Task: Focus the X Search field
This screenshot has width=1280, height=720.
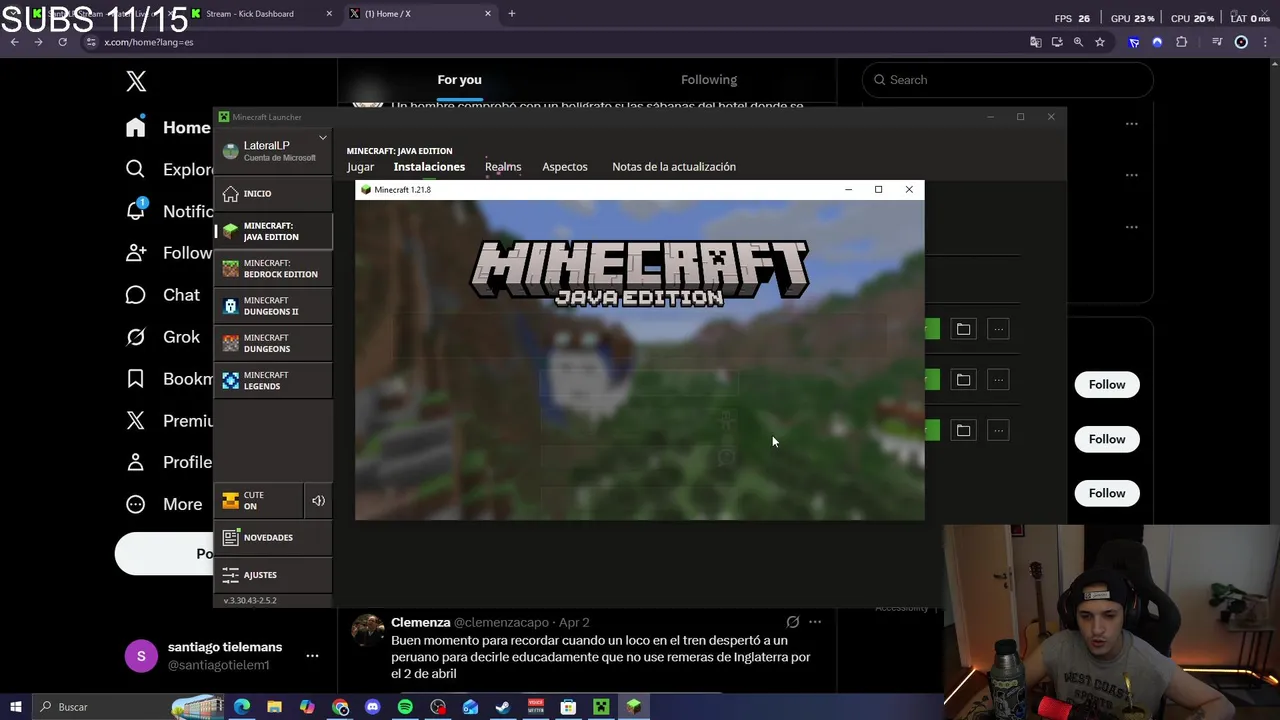Action: point(1008,80)
